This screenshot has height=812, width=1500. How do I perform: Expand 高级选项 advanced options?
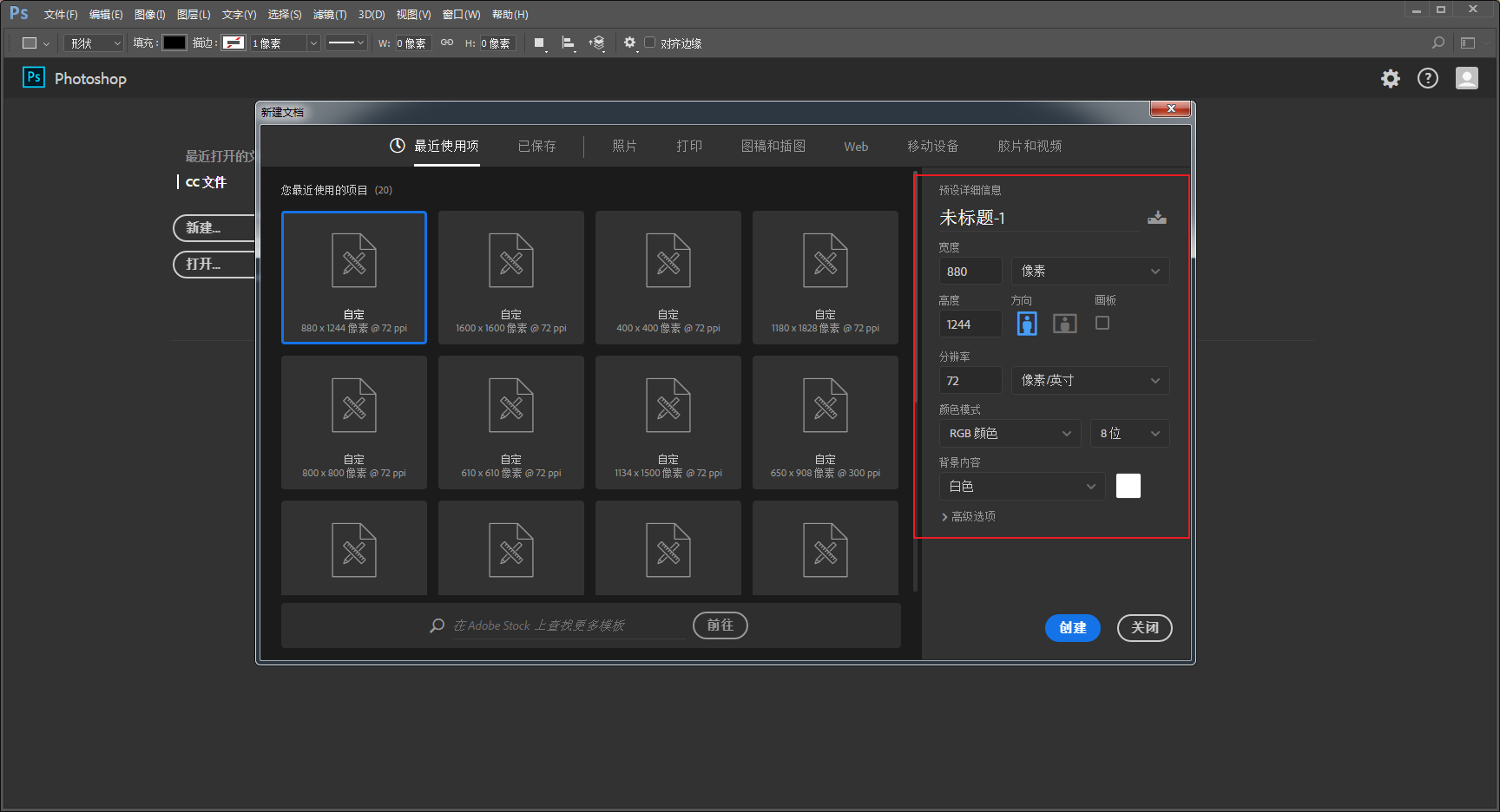(969, 516)
